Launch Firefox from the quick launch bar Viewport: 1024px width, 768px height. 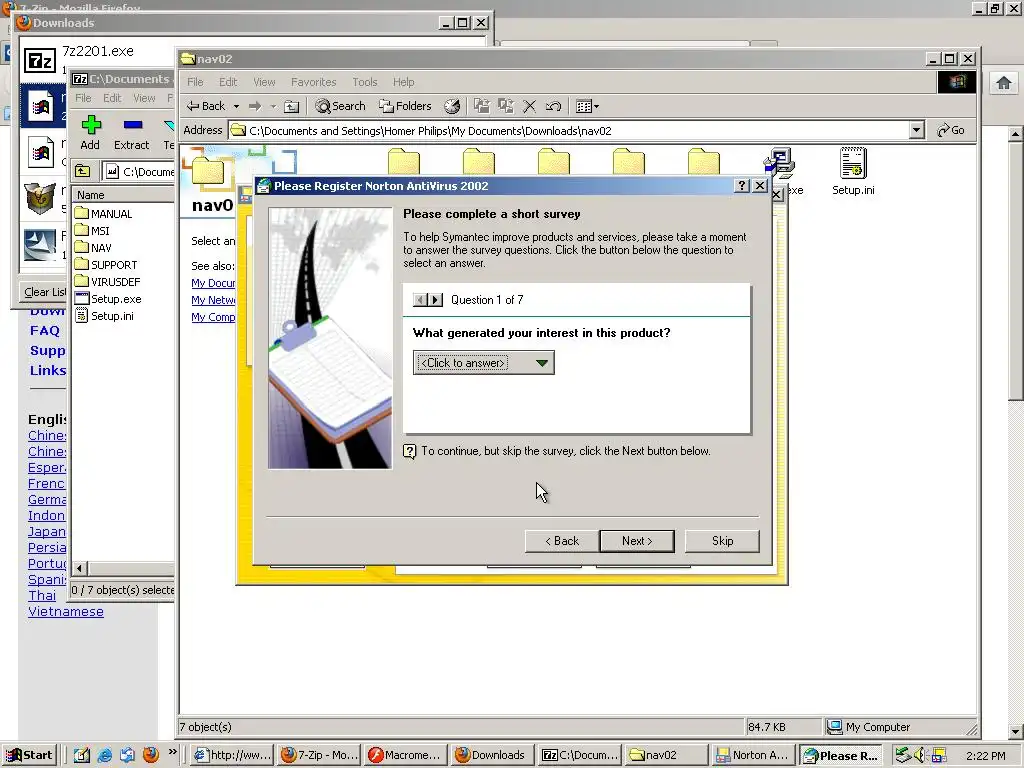pos(150,755)
